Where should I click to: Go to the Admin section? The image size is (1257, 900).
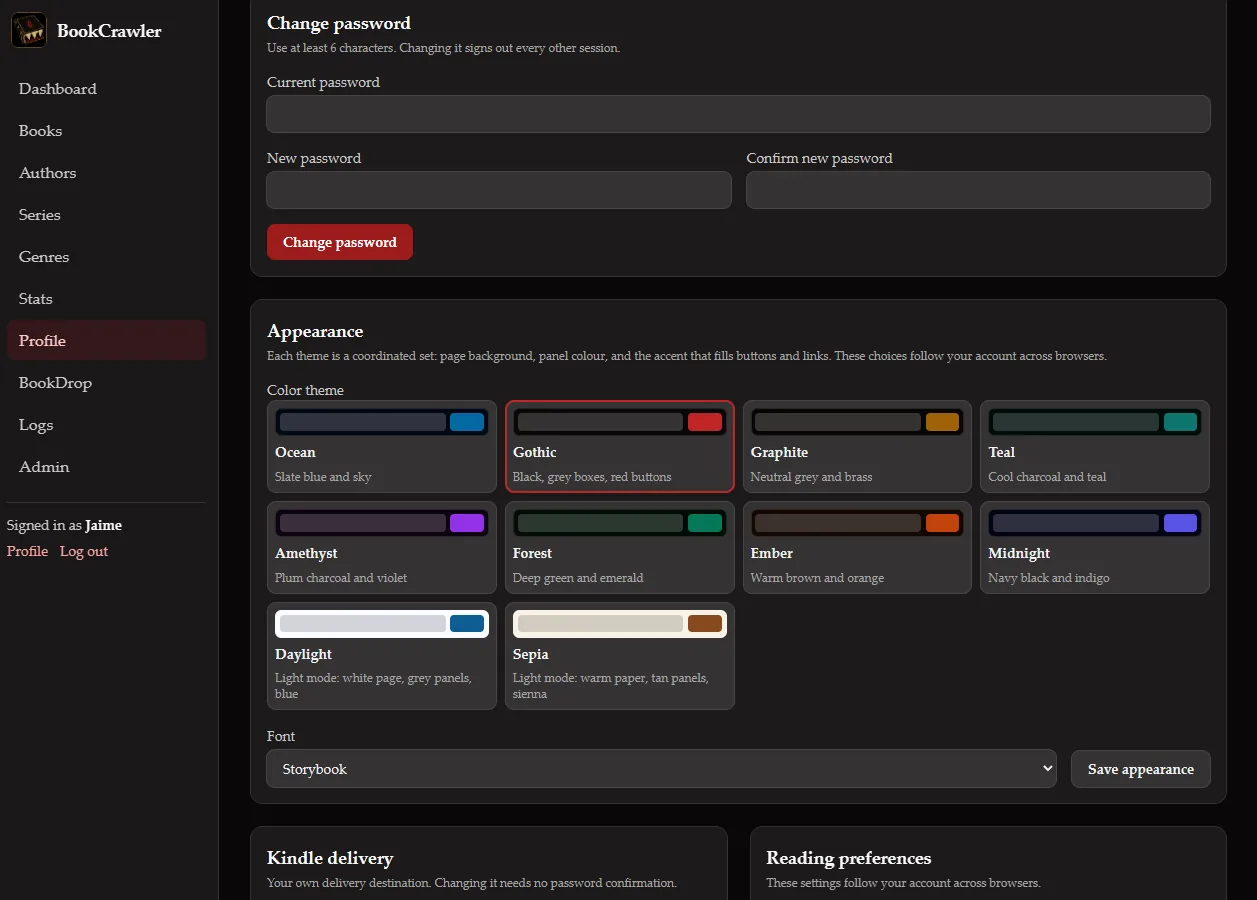tap(106, 467)
